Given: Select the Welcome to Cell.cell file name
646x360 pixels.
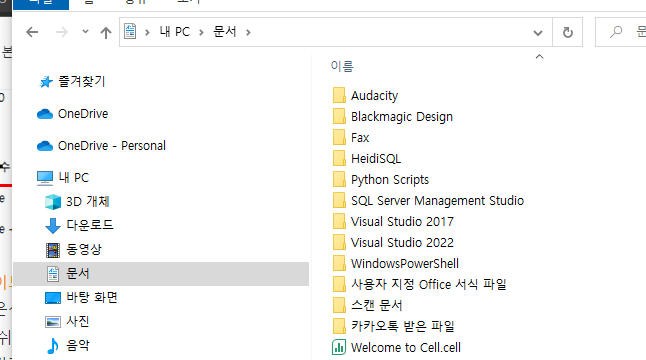Looking at the screenshot, I should click(406, 348).
